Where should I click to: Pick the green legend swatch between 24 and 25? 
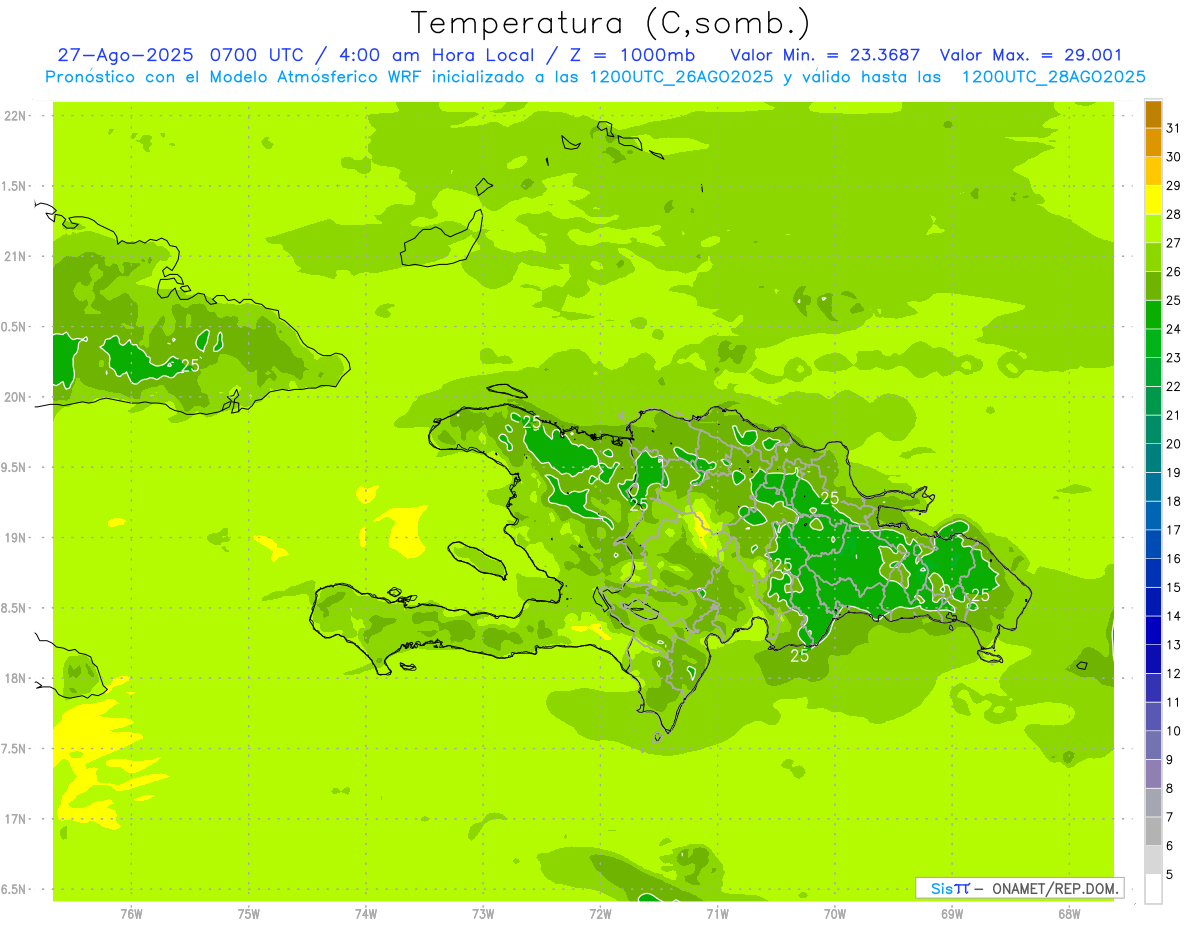click(x=1153, y=315)
